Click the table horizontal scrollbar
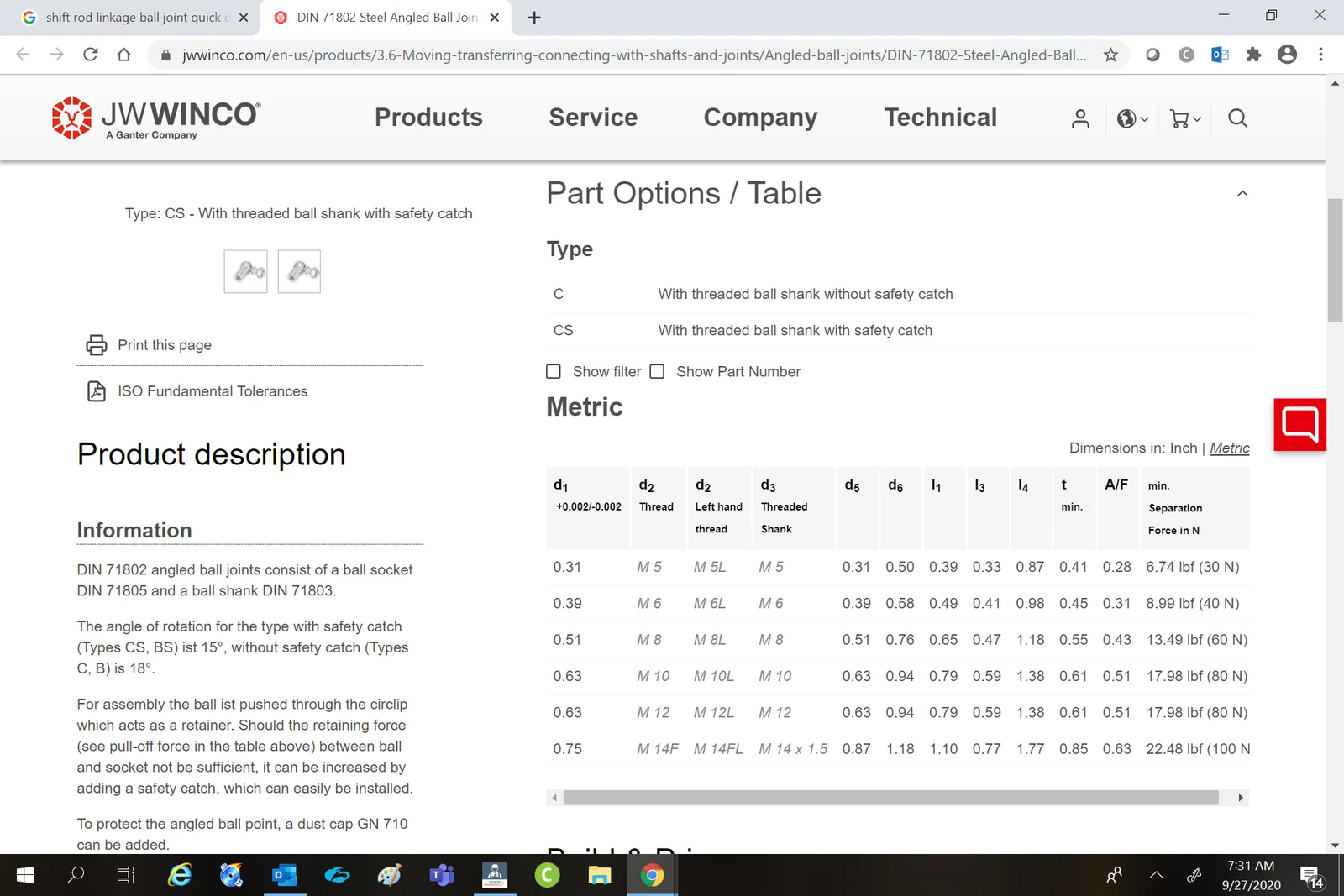1344x896 pixels. click(x=890, y=798)
